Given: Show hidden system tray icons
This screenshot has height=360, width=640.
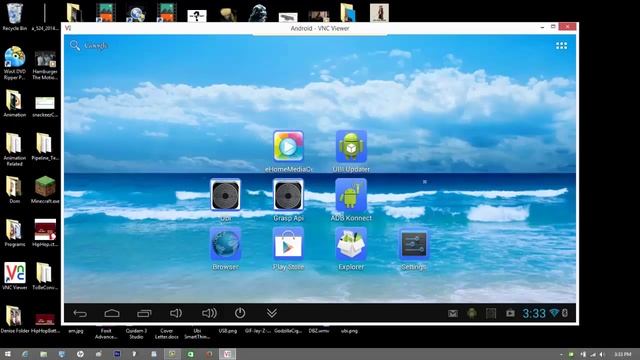Looking at the screenshot, I should click(562, 354).
